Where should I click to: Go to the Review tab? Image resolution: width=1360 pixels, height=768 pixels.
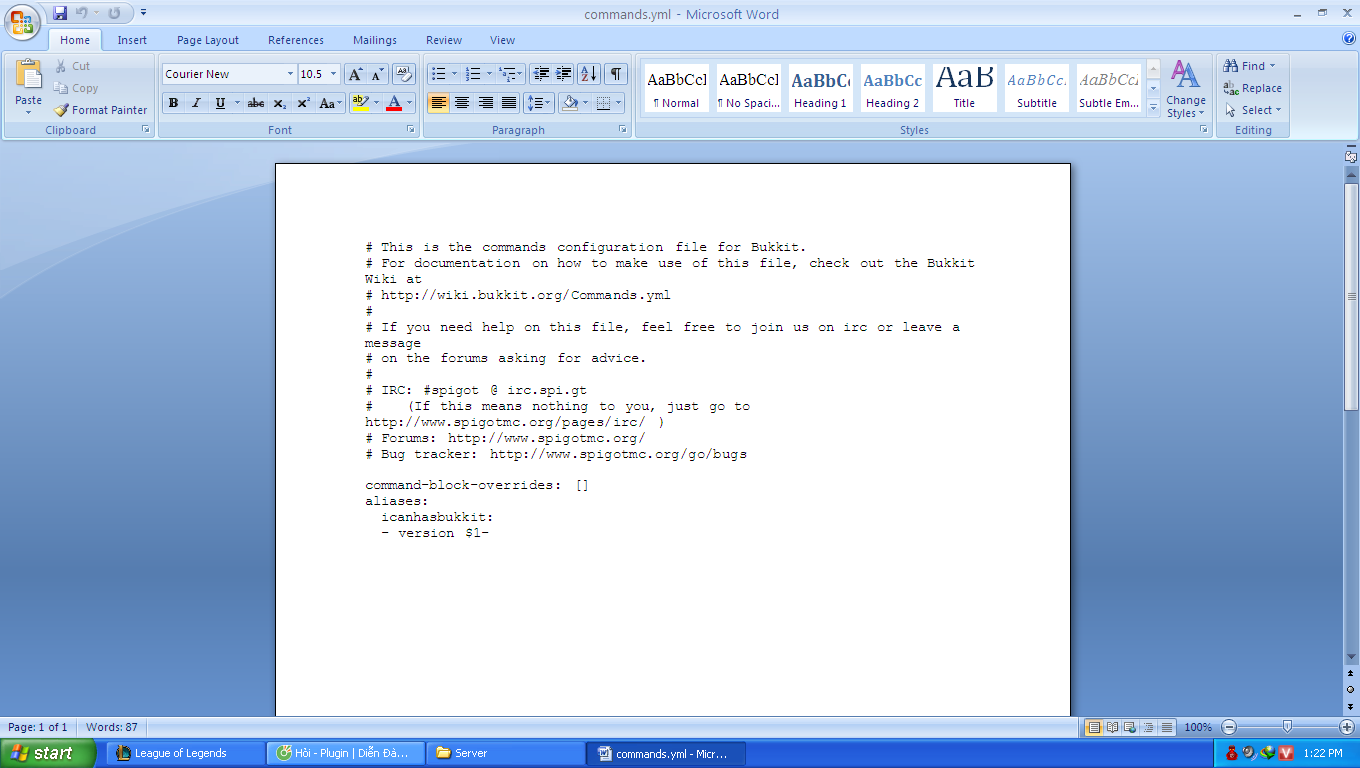coord(444,40)
